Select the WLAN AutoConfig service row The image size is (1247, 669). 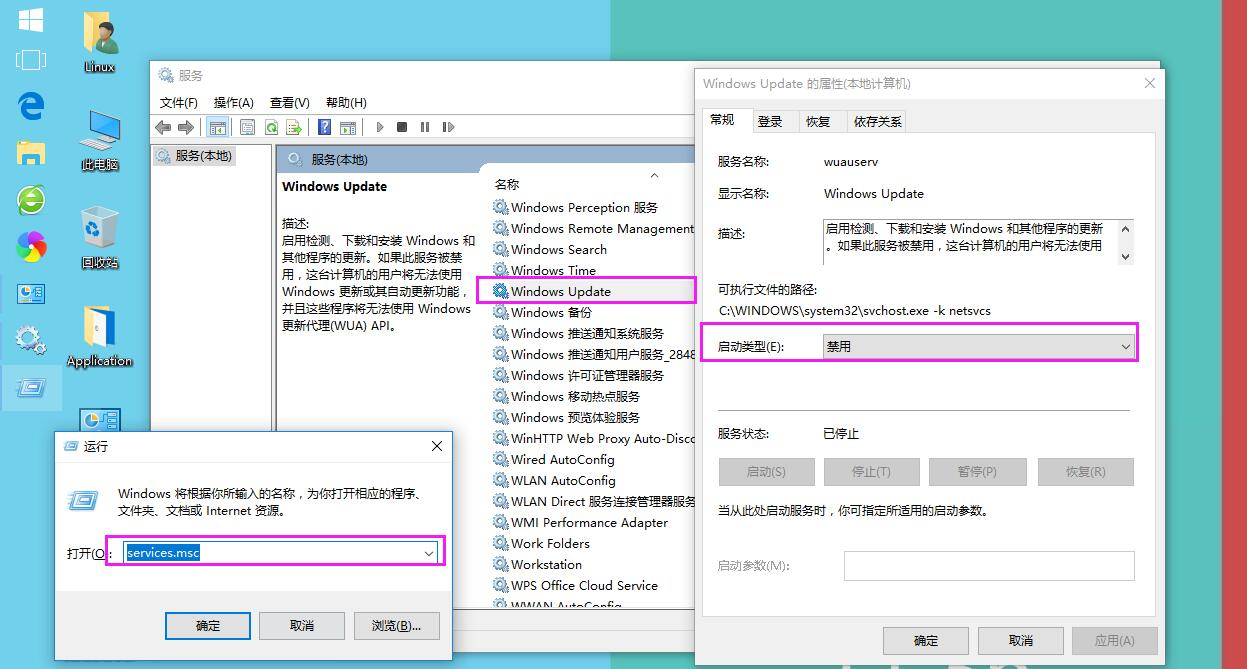tap(592, 480)
